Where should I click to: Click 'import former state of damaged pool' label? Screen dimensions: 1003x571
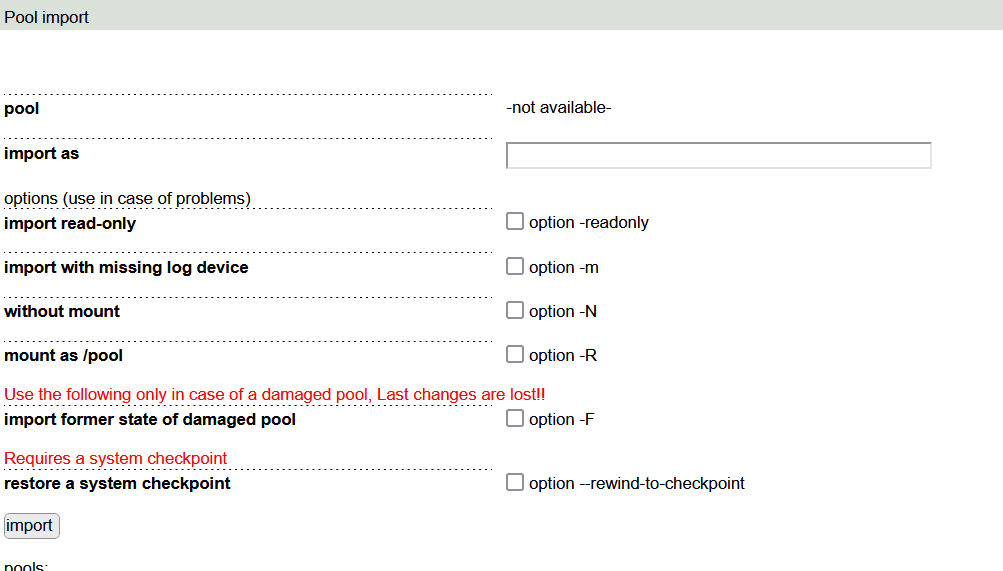[x=150, y=419]
